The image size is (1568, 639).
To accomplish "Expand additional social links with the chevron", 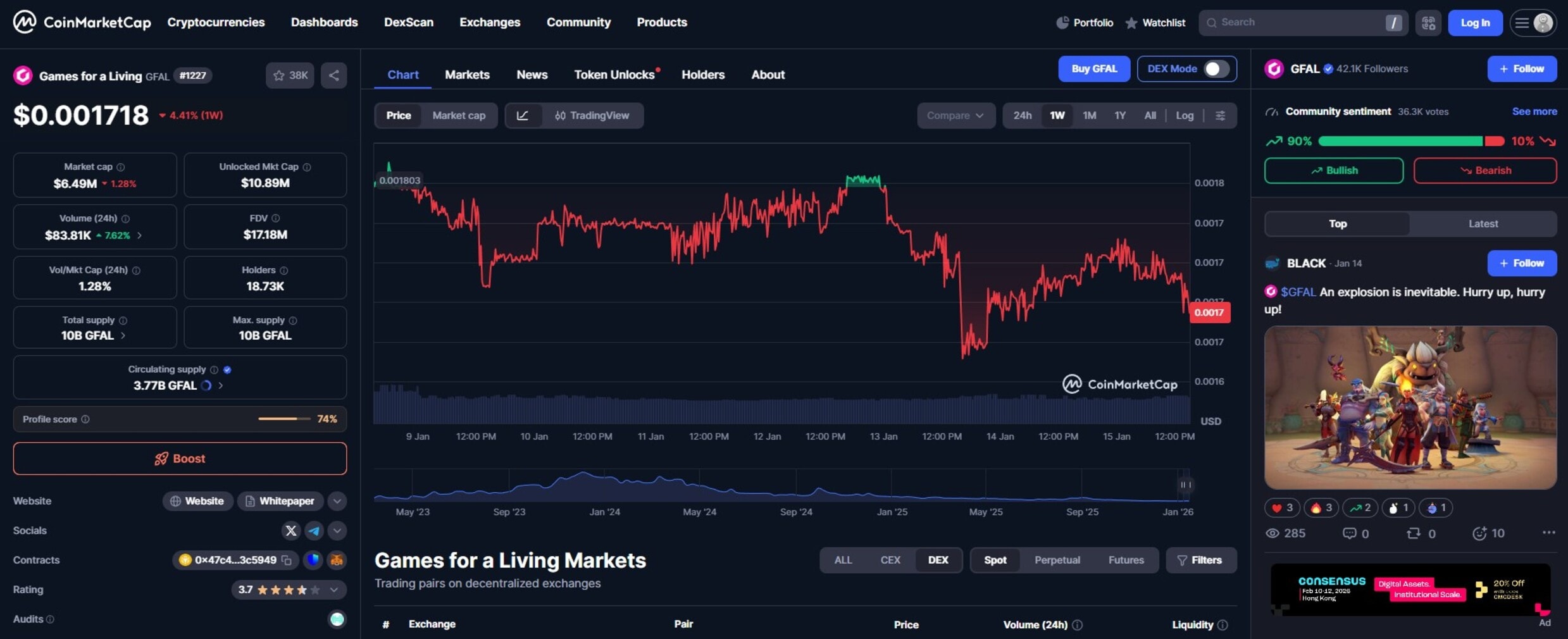I will tap(337, 531).
